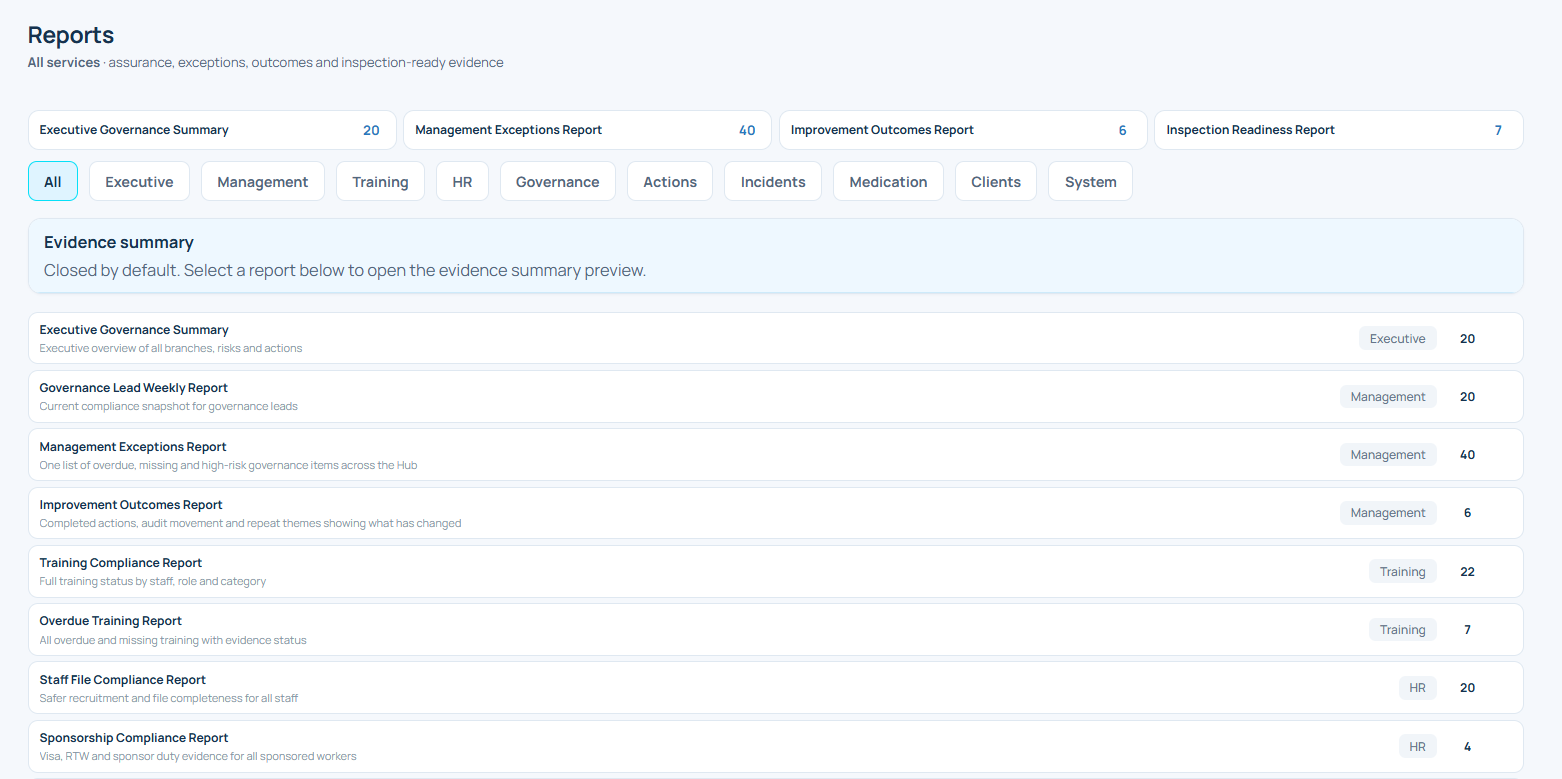Image resolution: width=1562 pixels, height=779 pixels.
Task: Switch to the Actions filter tab
Action: coord(670,181)
